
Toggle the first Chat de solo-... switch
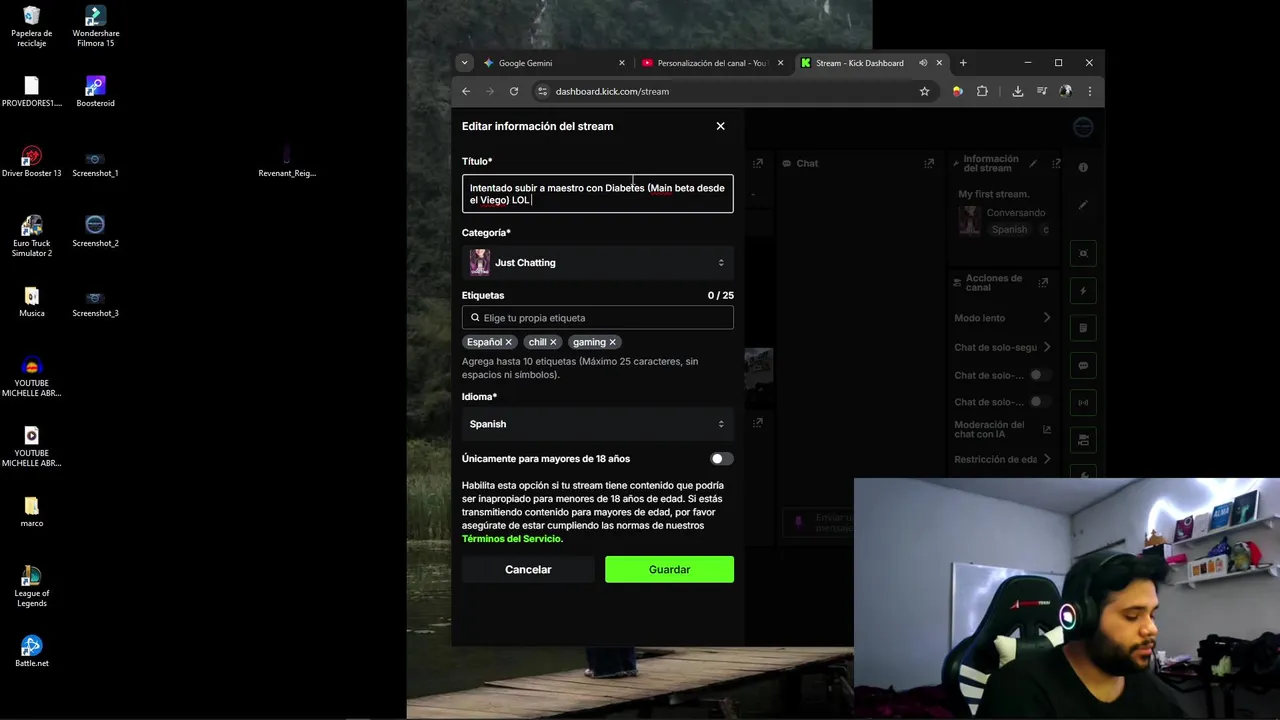[x=1041, y=375]
